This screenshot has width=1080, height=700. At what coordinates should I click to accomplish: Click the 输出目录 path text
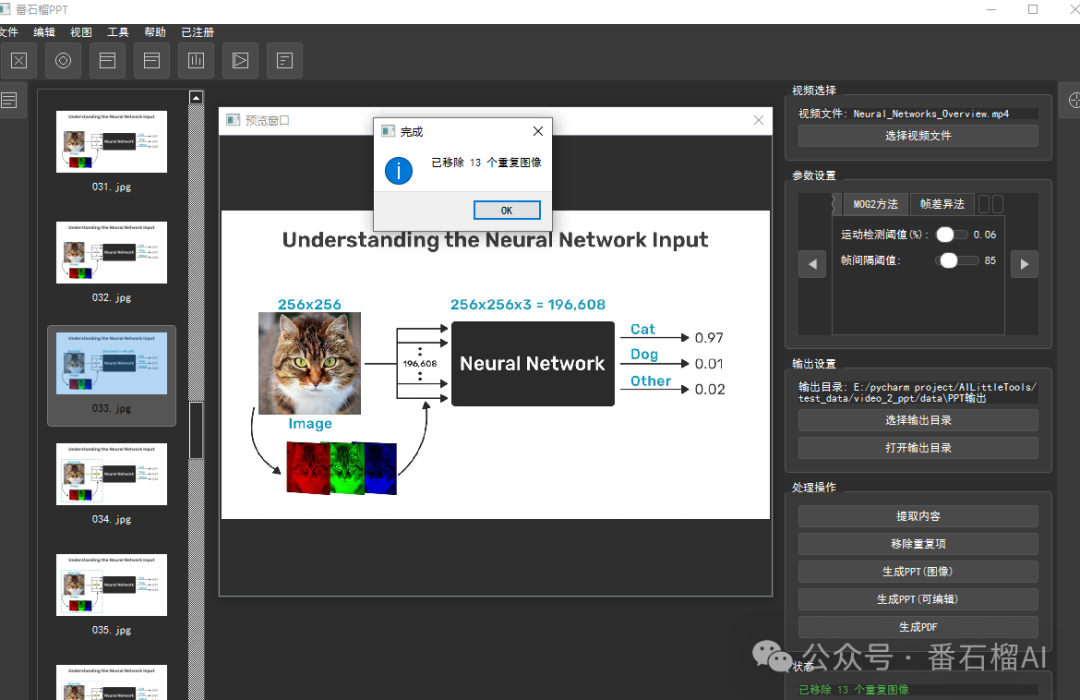click(x=917, y=393)
